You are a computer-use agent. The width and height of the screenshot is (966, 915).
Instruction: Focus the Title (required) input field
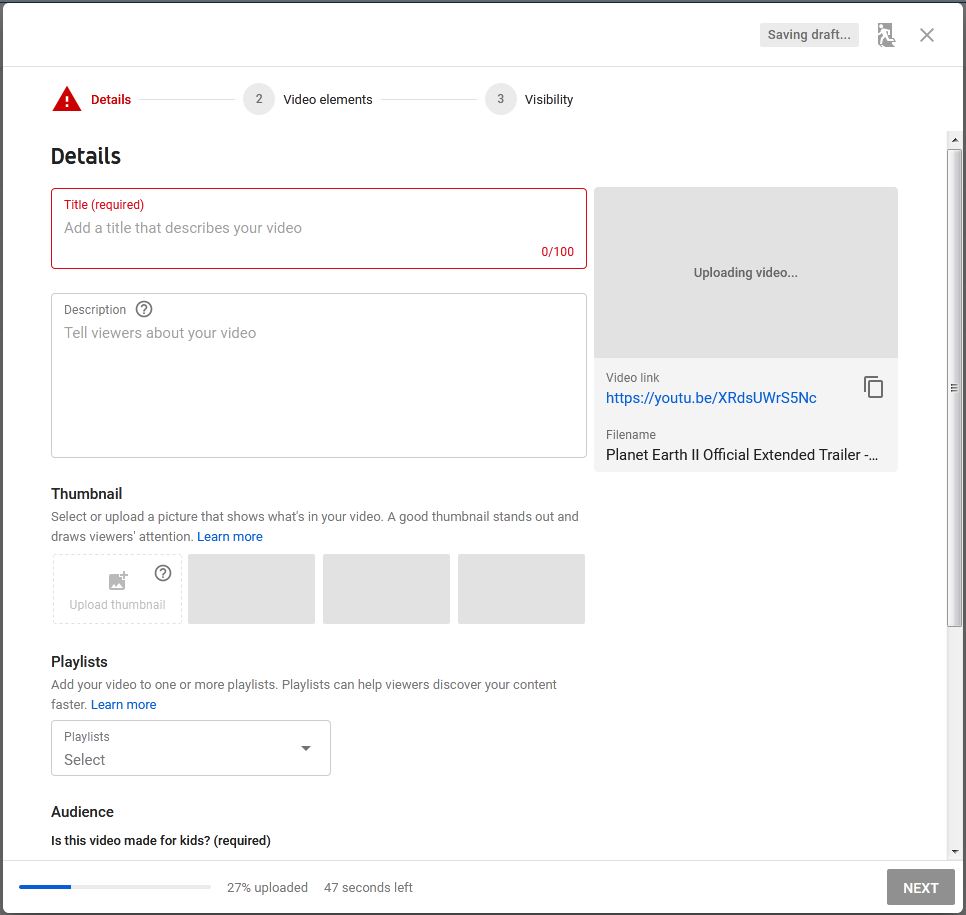(x=319, y=229)
